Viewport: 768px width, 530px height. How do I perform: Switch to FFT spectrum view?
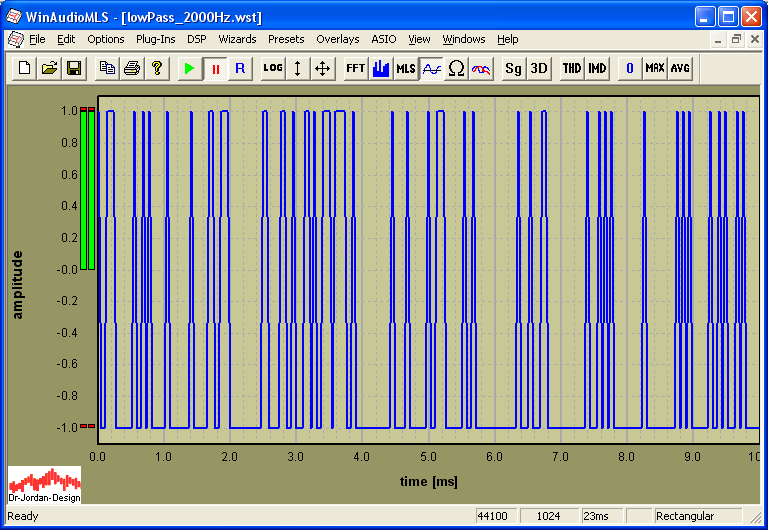(355, 68)
